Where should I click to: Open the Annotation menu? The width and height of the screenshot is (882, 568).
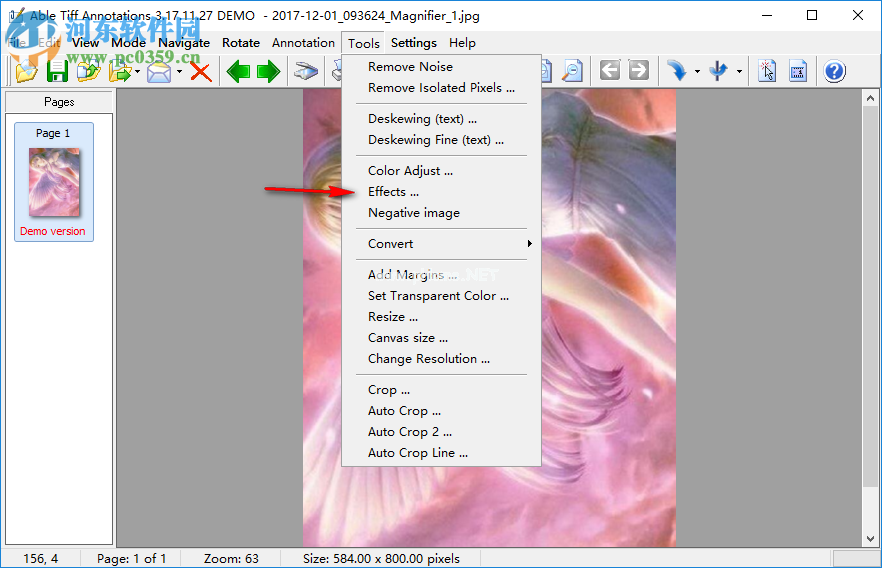point(303,43)
